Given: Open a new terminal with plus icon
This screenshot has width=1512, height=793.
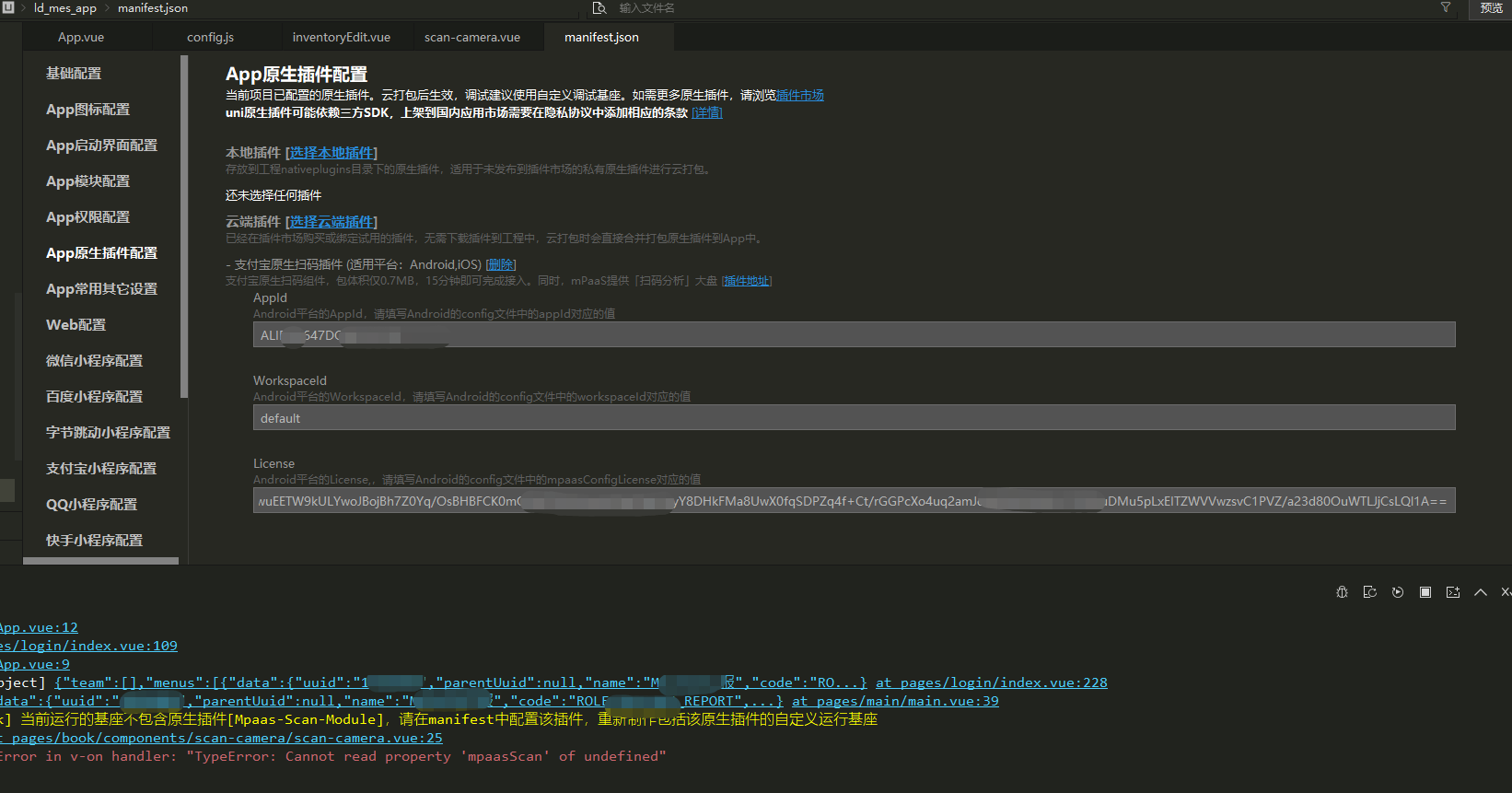Looking at the screenshot, I should (1453, 592).
